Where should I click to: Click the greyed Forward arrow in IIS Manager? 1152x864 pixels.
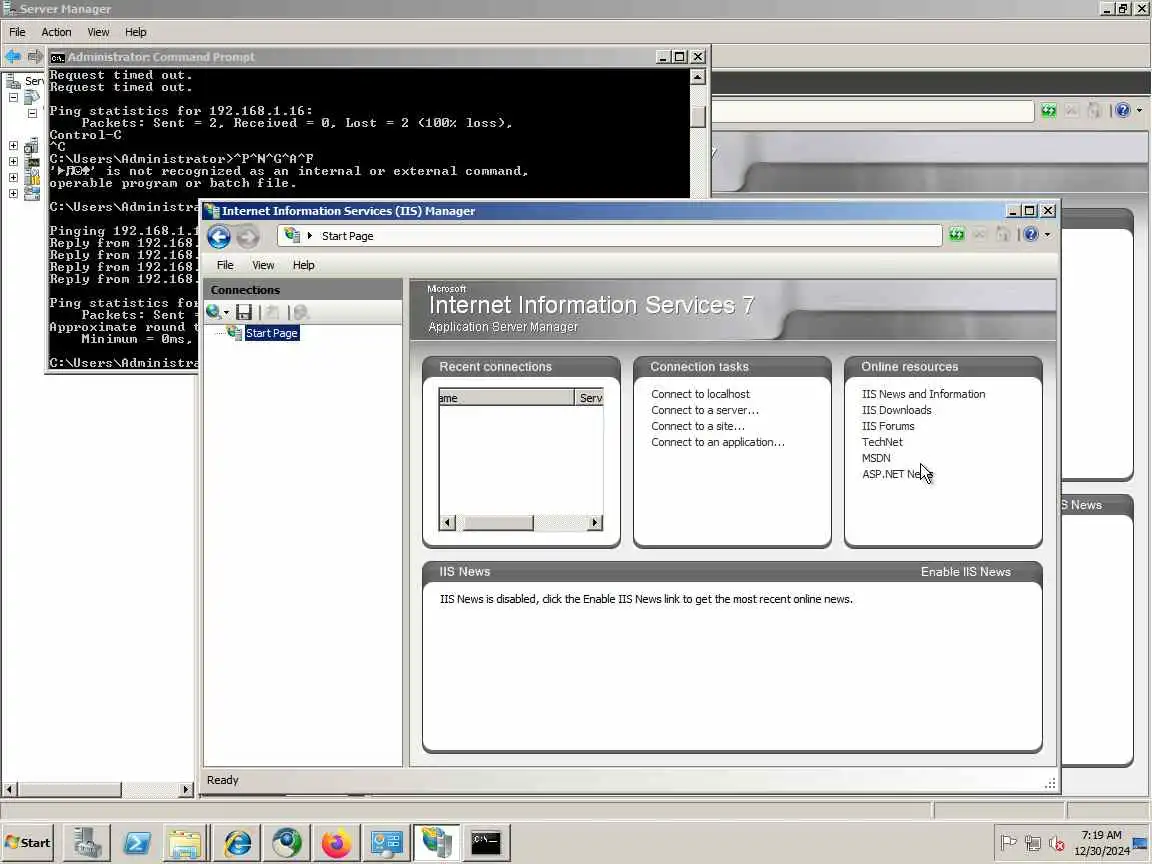click(248, 237)
